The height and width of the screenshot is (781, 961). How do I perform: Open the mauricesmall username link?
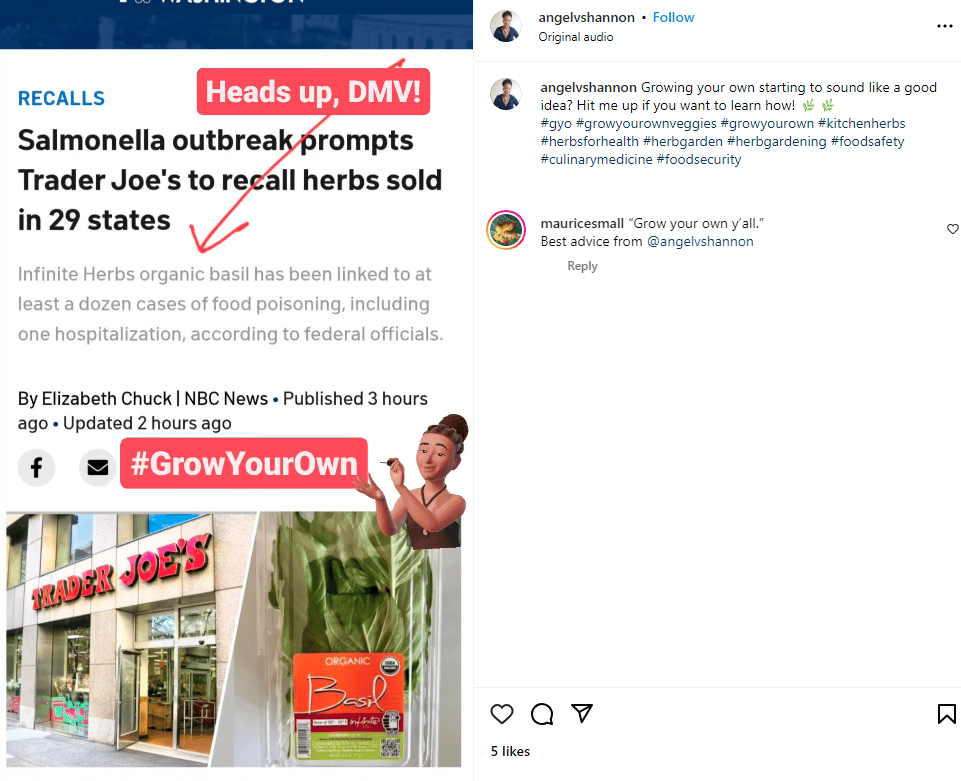click(x=582, y=224)
